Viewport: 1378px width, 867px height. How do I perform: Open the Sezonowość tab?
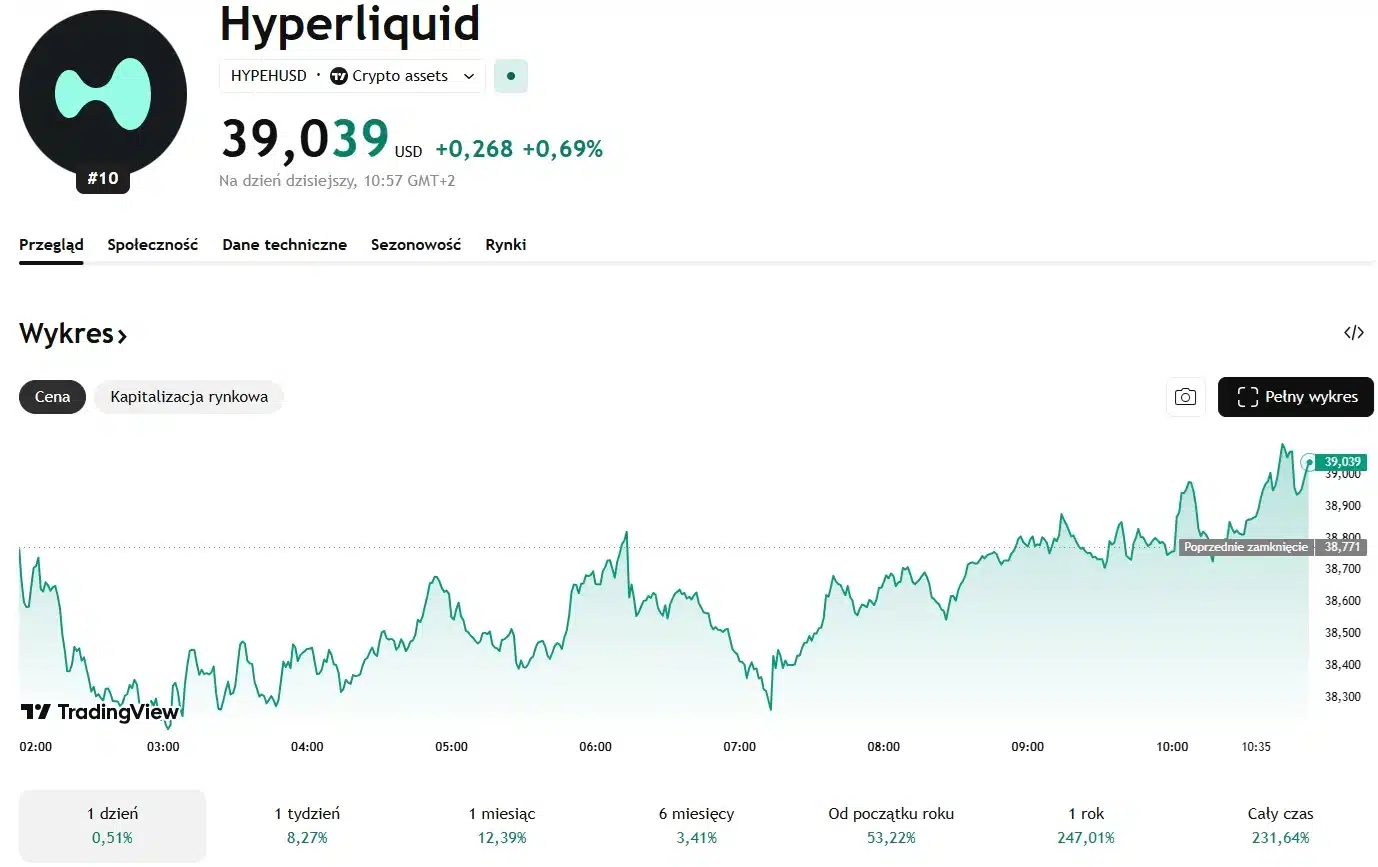(416, 245)
